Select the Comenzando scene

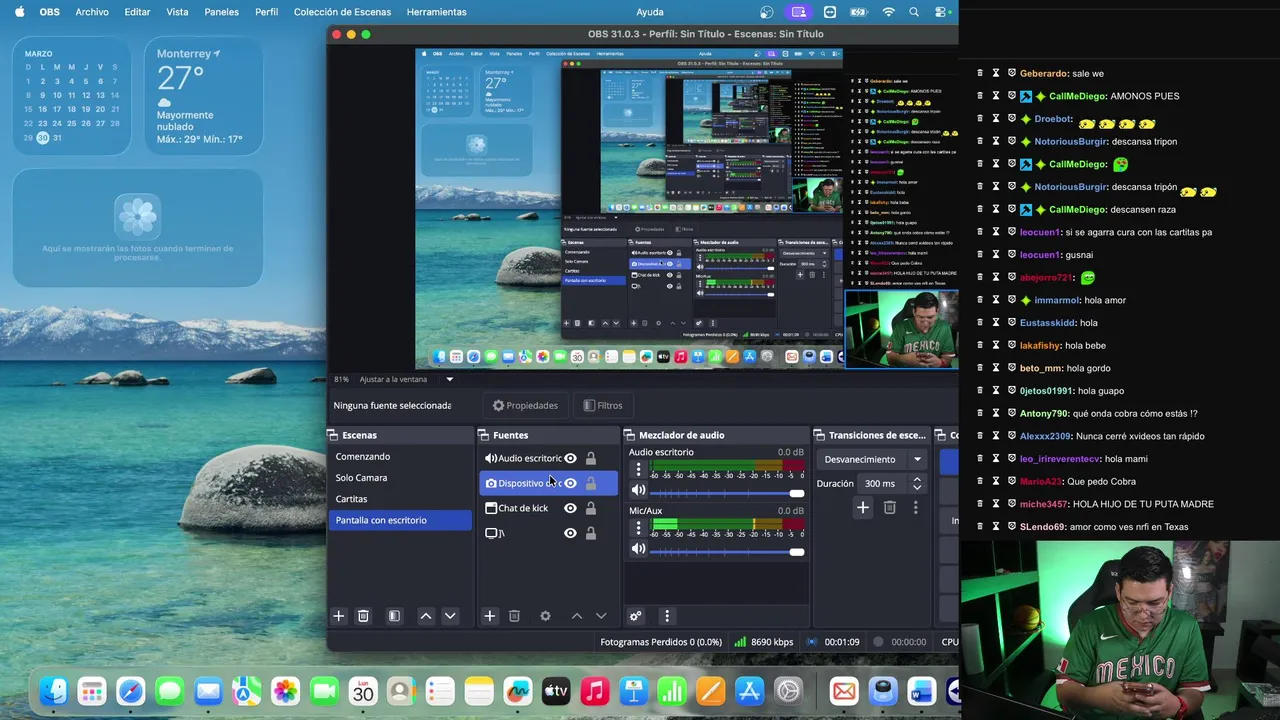point(400,456)
